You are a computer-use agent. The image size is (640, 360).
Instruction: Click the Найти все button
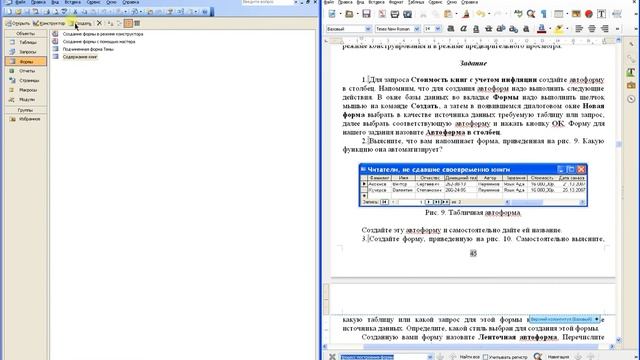click(469, 357)
